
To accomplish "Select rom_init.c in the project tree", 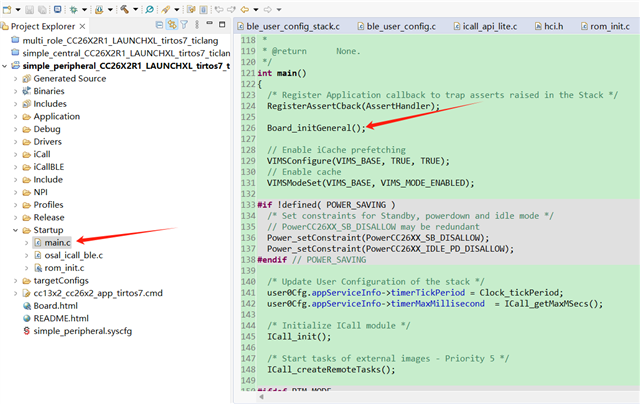I will click(x=64, y=268).
